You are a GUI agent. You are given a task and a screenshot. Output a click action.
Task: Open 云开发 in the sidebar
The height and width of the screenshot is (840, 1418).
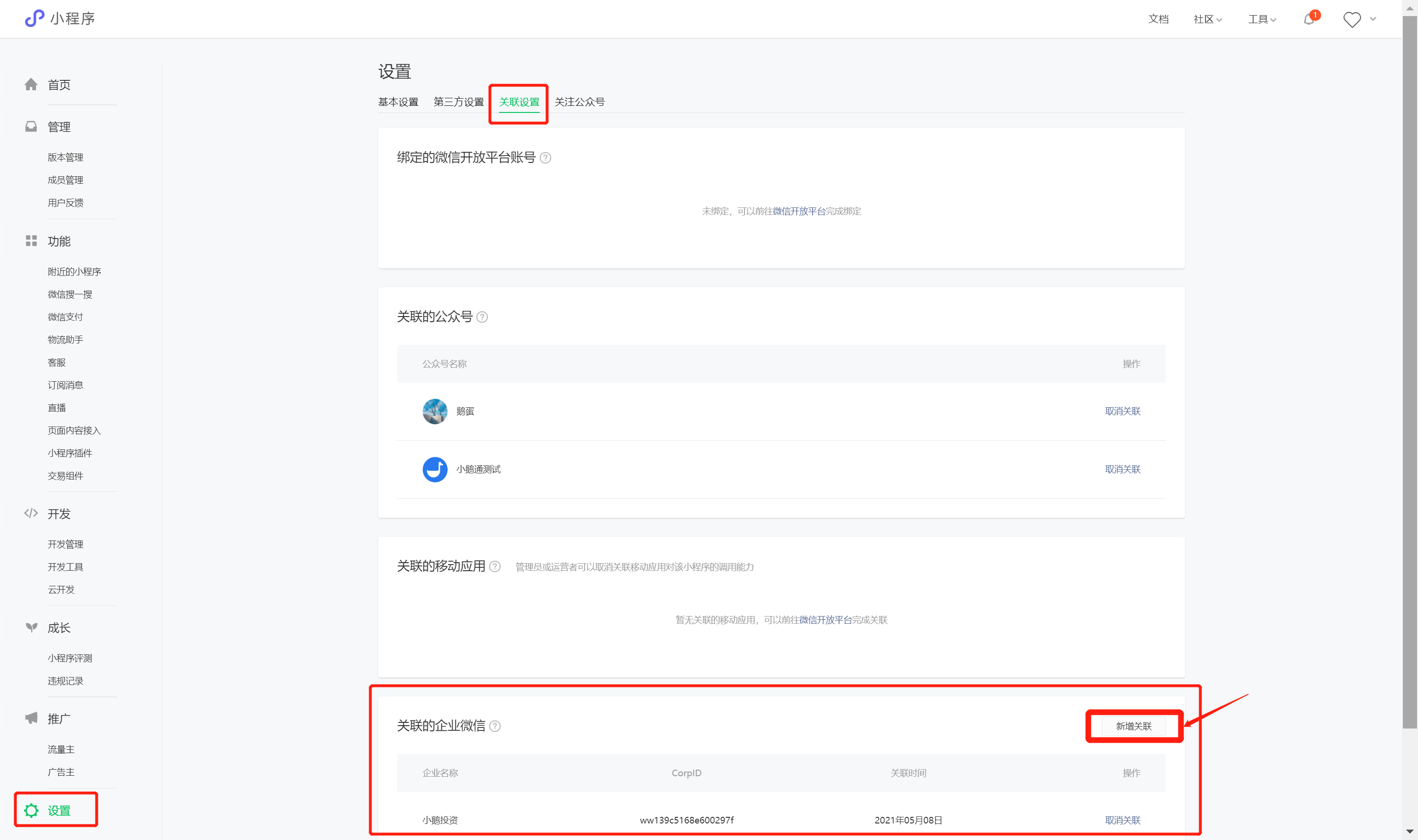pos(61,589)
